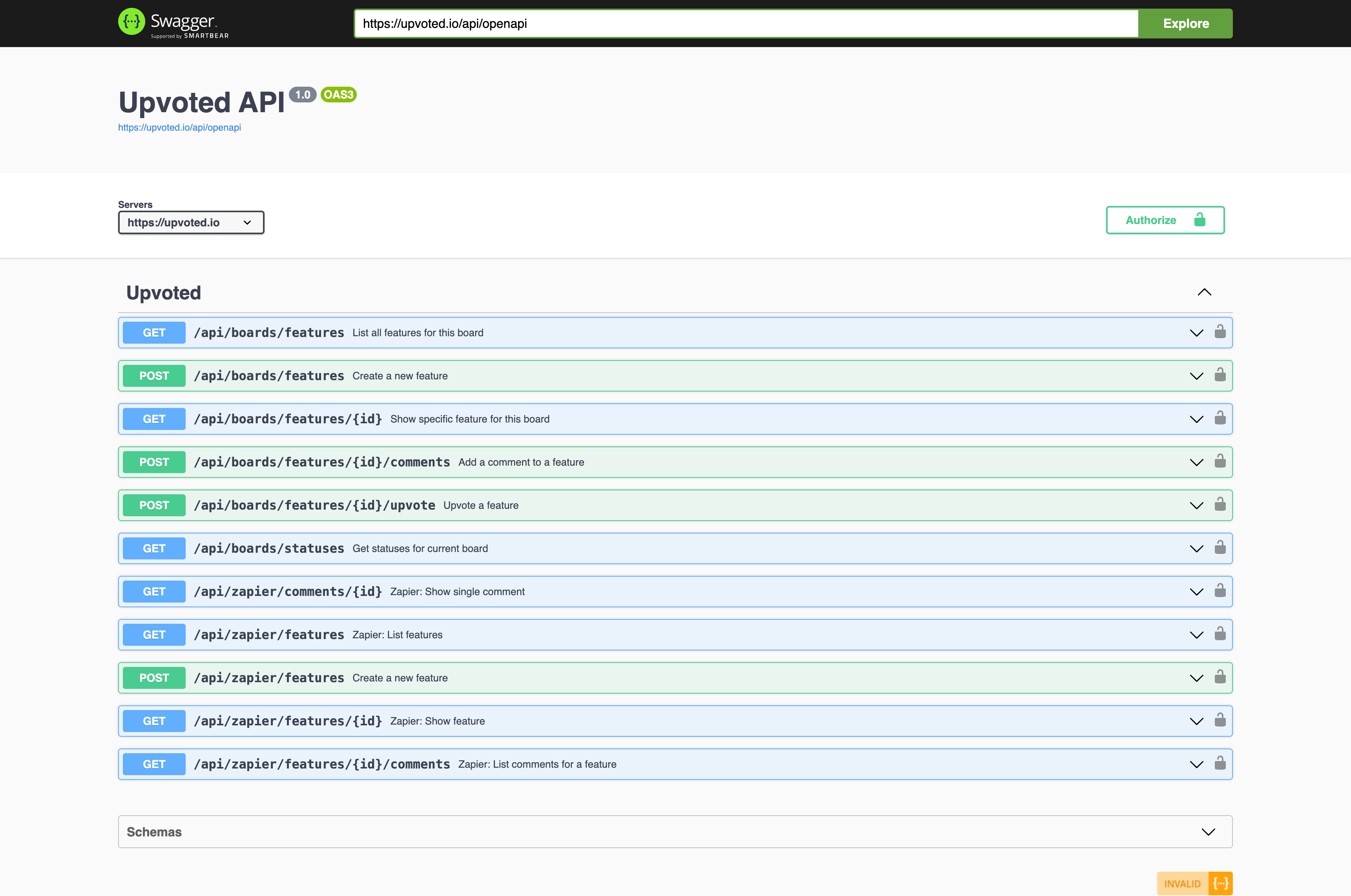Click the OpenAPI URL input field in header

pos(745,24)
